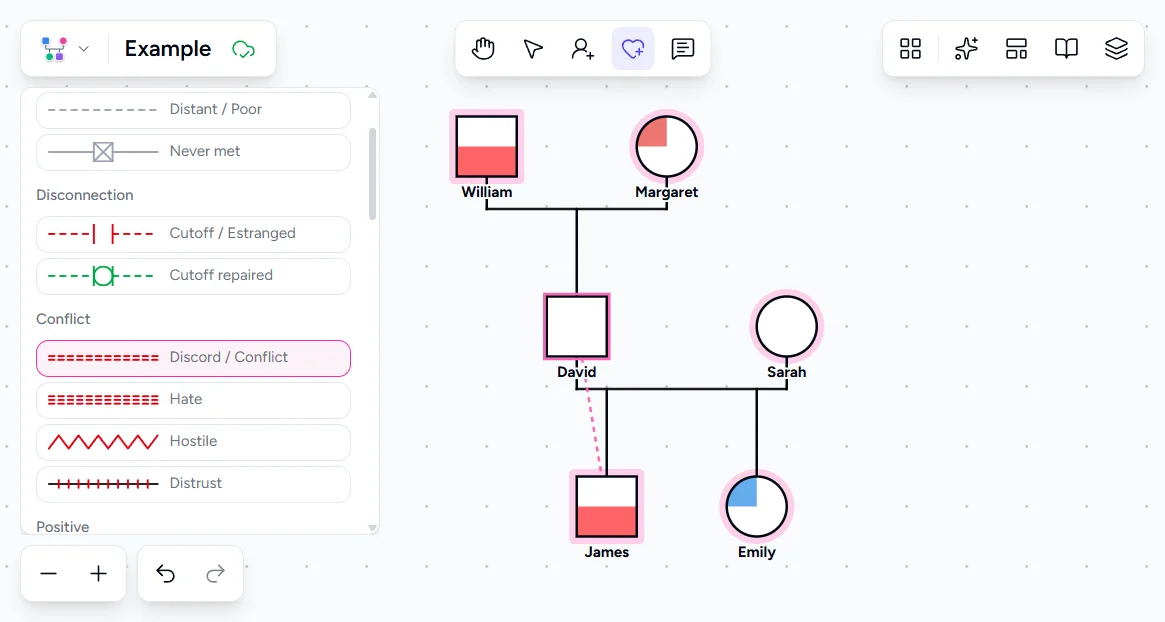Select Emily's circle node

(756, 507)
